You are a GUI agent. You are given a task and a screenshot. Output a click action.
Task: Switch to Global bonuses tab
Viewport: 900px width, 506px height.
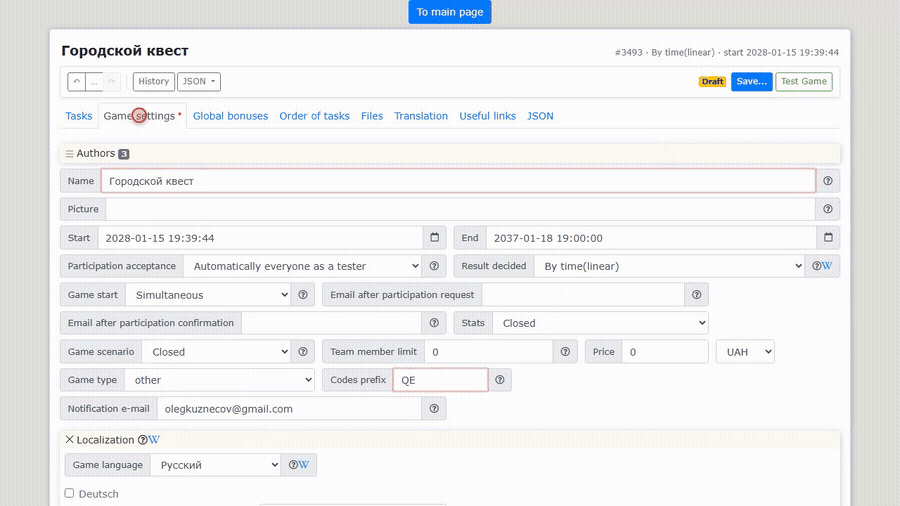tap(230, 116)
